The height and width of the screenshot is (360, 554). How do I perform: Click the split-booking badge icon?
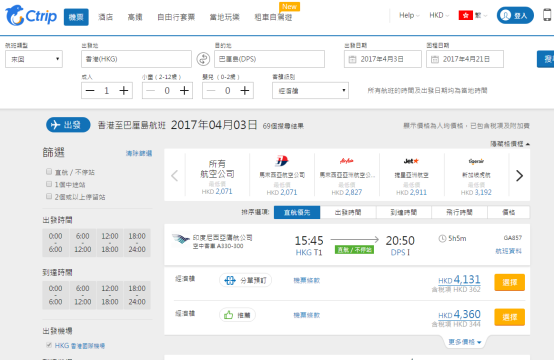[230, 281]
